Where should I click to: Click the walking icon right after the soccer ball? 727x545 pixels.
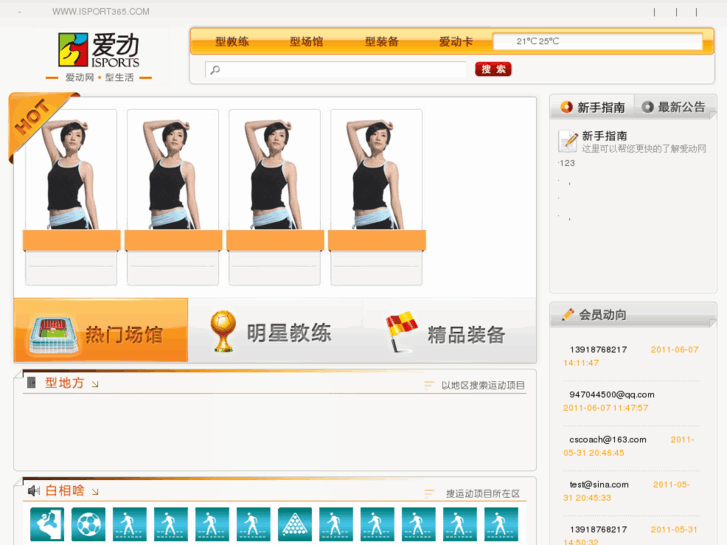130,524
